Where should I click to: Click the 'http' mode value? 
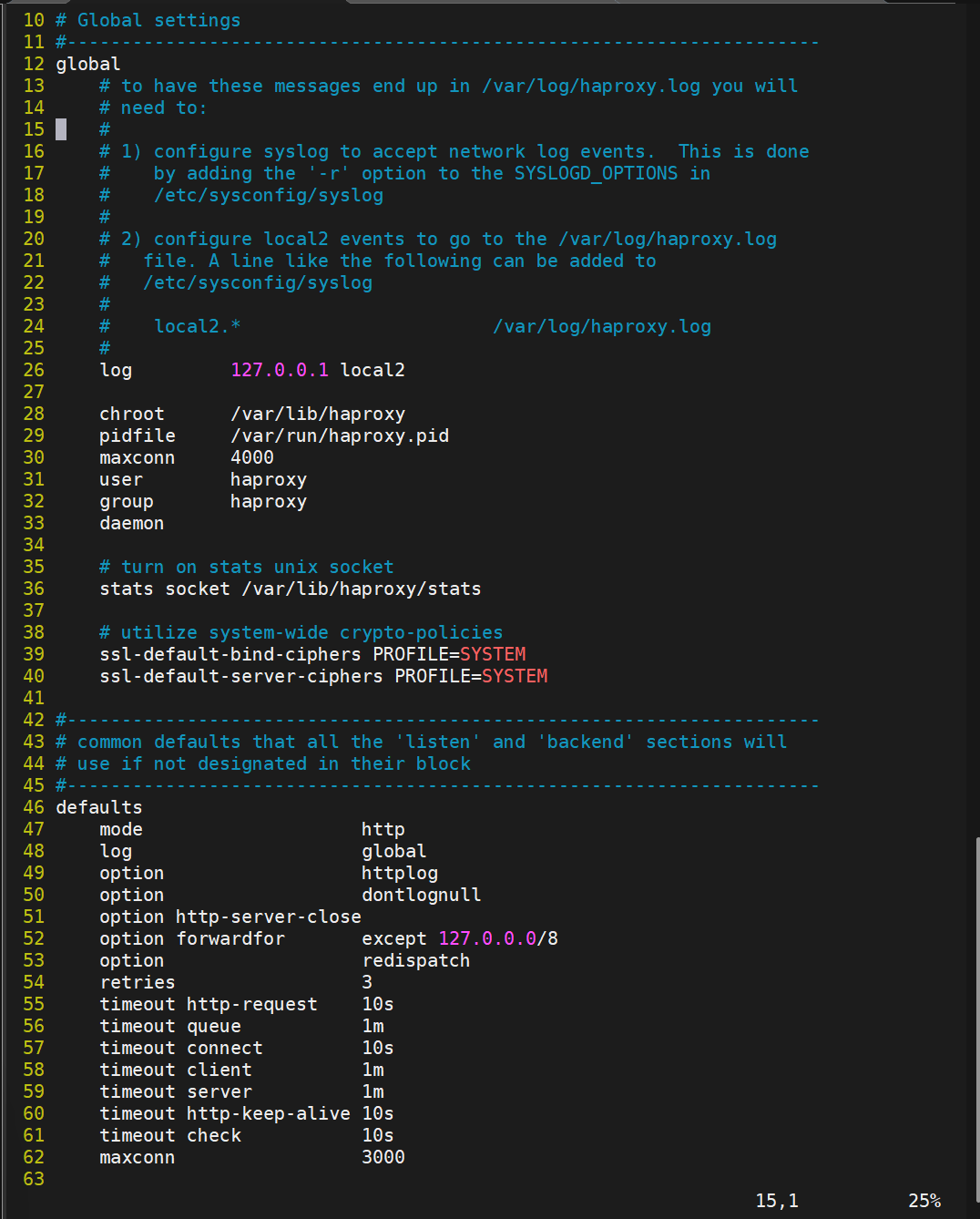(383, 829)
